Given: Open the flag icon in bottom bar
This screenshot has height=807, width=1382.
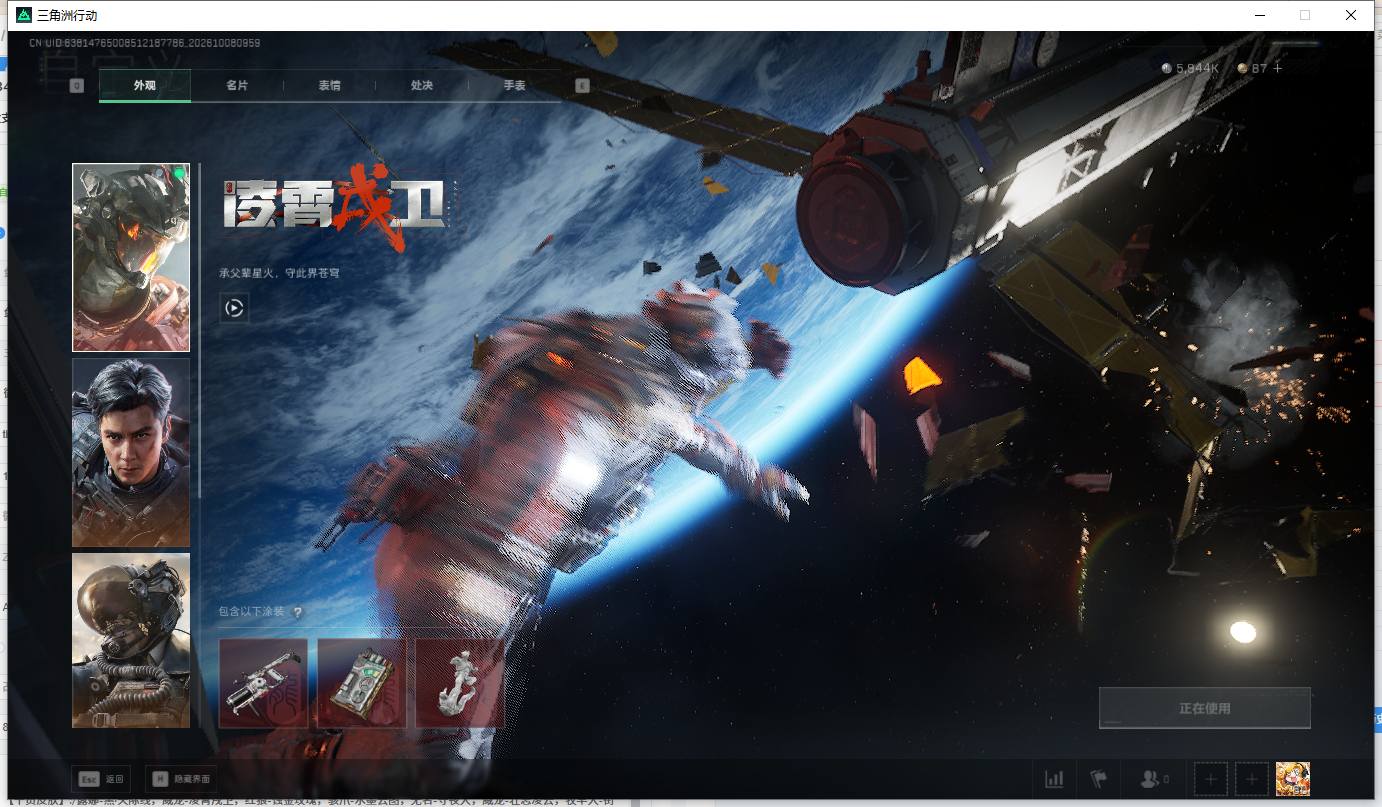Looking at the screenshot, I should pyautogui.click(x=1098, y=778).
